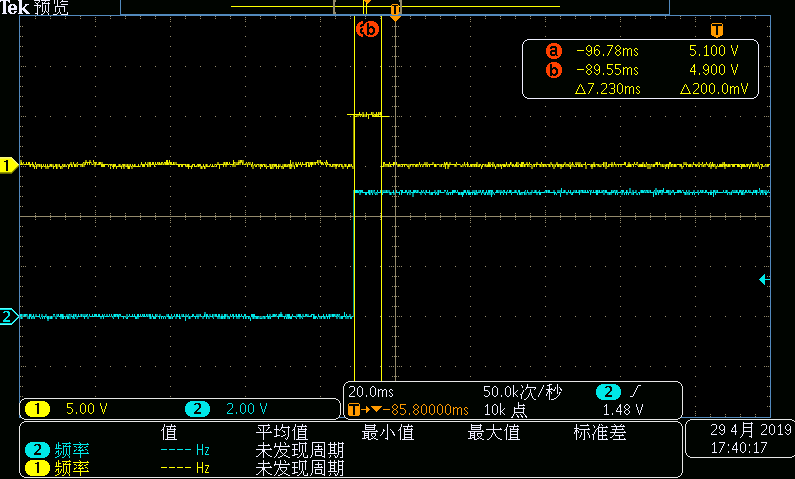Click the cyan 频率 label for channel 2
The width and height of the screenshot is (795, 479).
[x=72, y=450]
